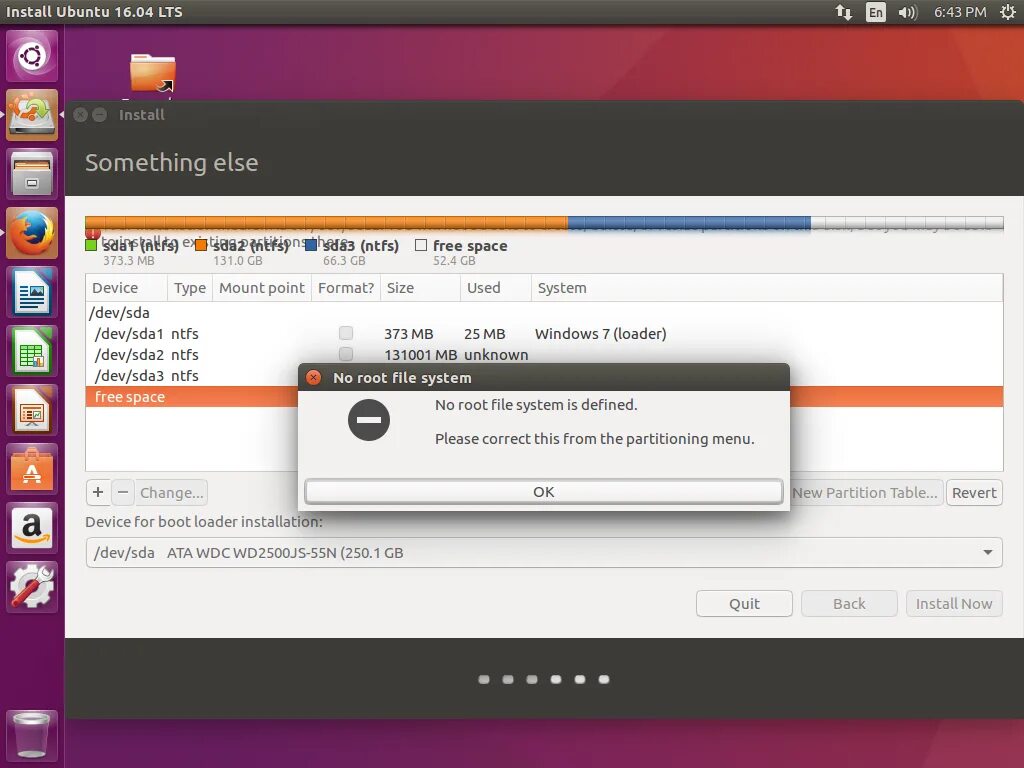This screenshot has height=768, width=1024.
Task: Open the Ubuntu Dash search launcher
Action: (32, 56)
